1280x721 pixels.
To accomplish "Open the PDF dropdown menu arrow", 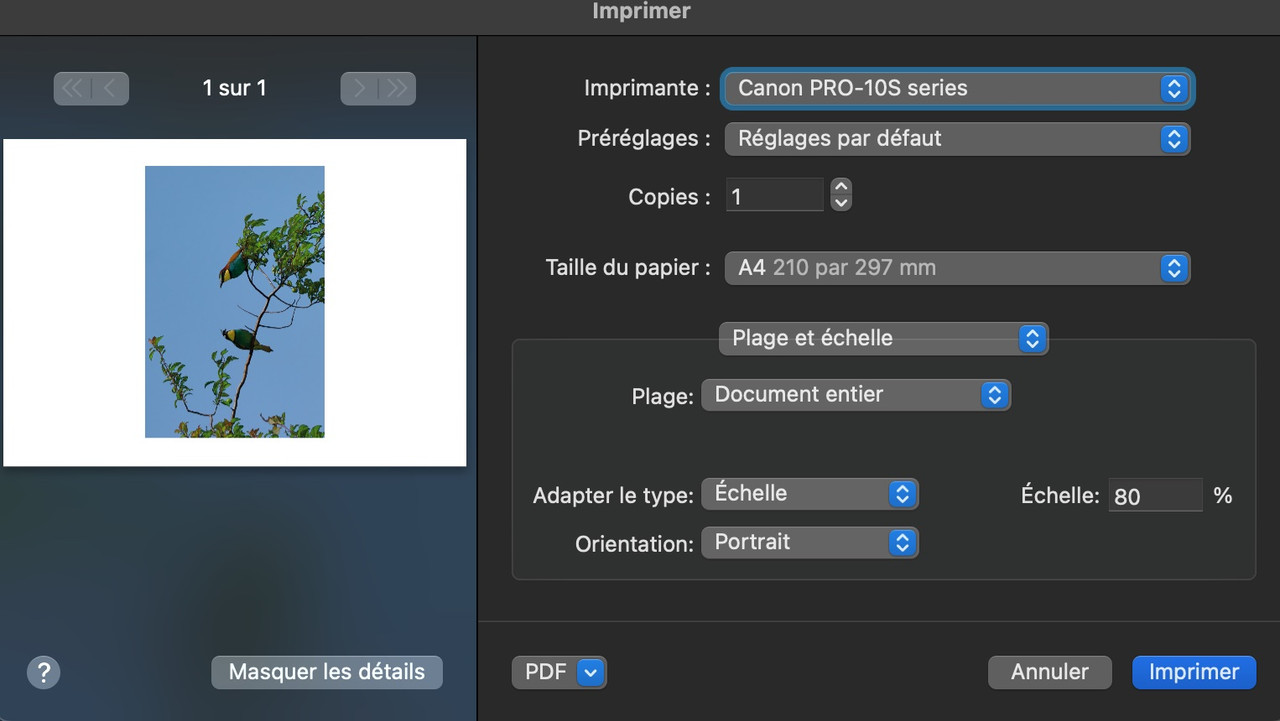I will [x=590, y=672].
